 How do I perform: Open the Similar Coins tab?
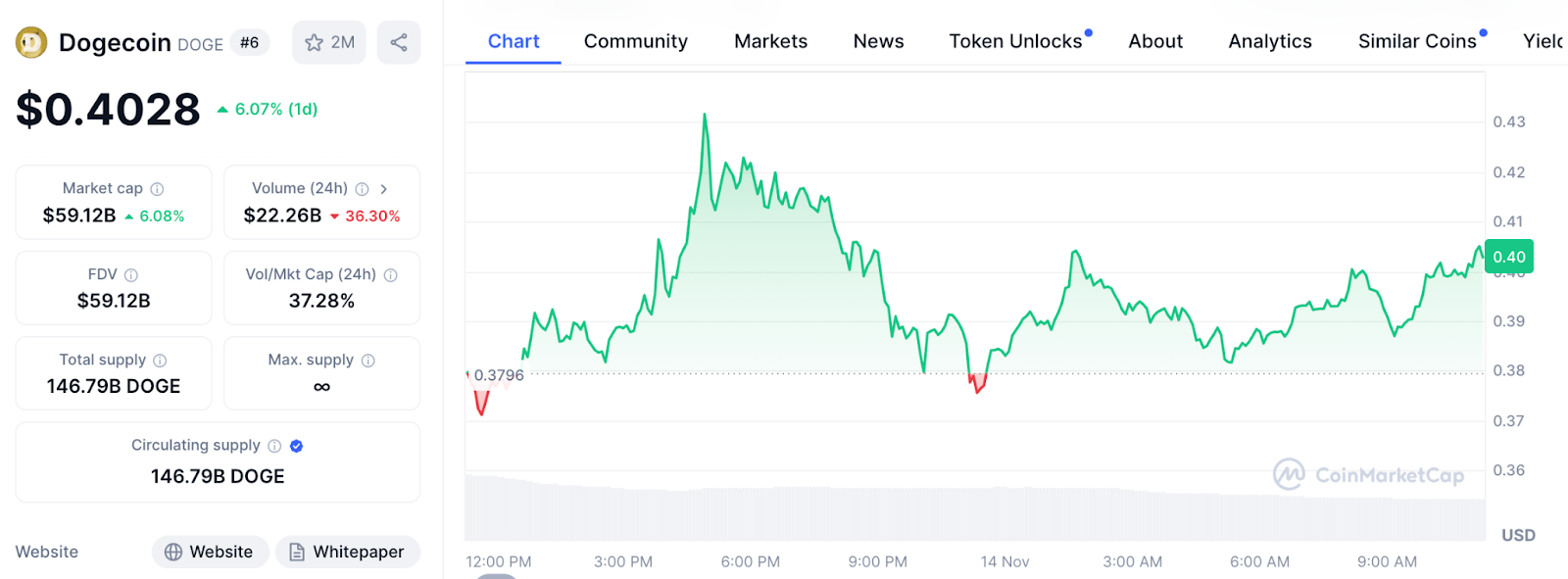[1417, 41]
